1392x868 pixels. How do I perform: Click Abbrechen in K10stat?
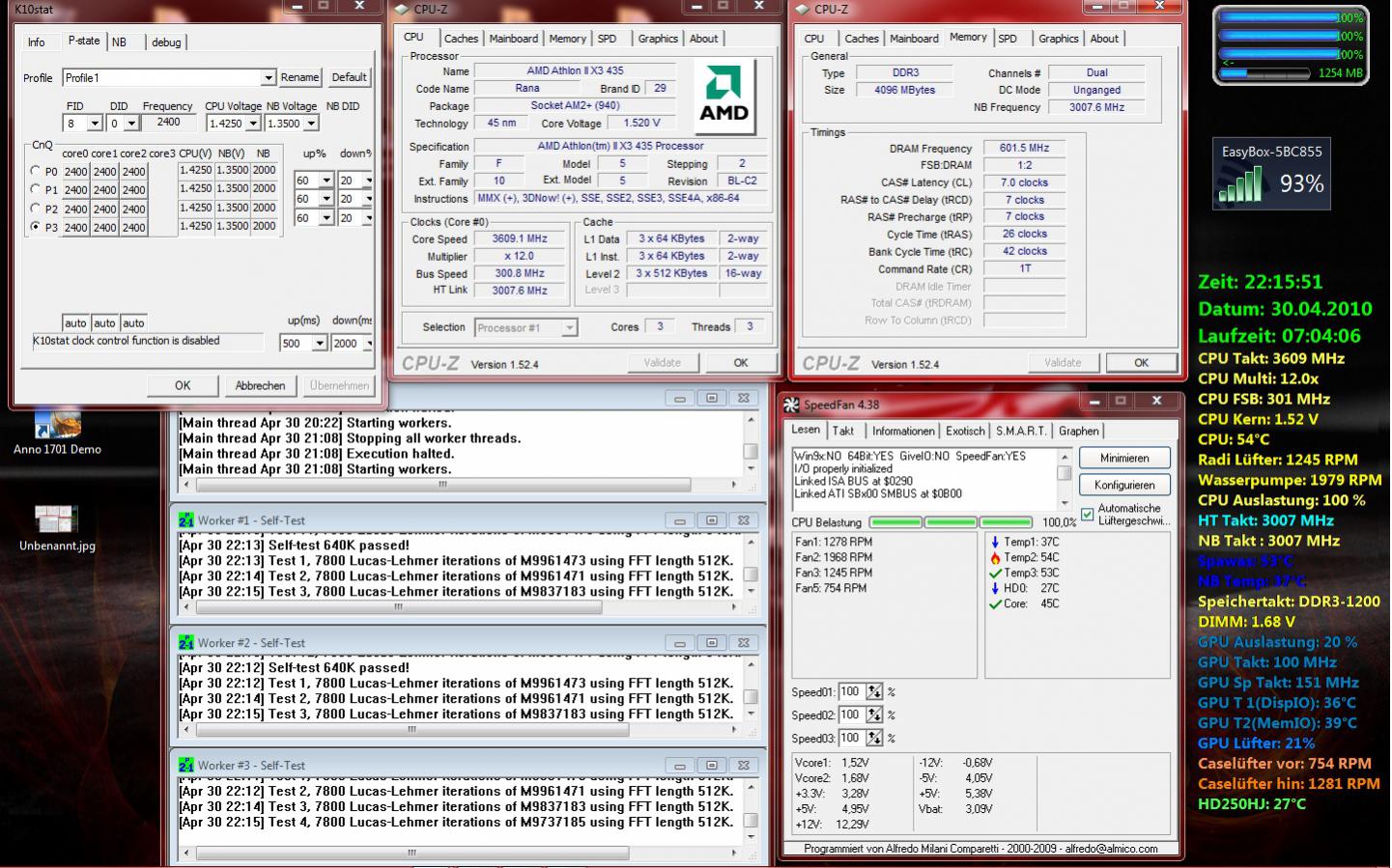260,385
